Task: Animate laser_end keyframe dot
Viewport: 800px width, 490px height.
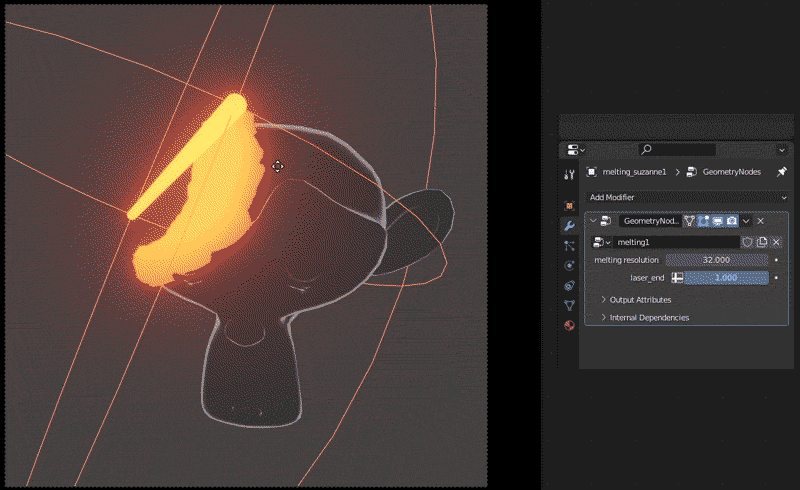Action: 777,278
